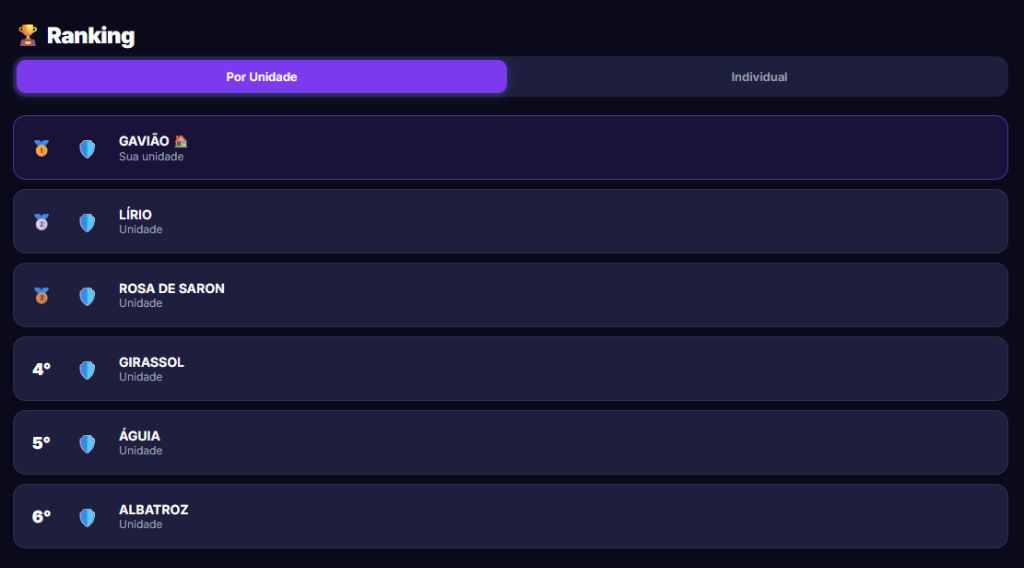Click the shield icon beside ROSA DE SARON

(87, 296)
